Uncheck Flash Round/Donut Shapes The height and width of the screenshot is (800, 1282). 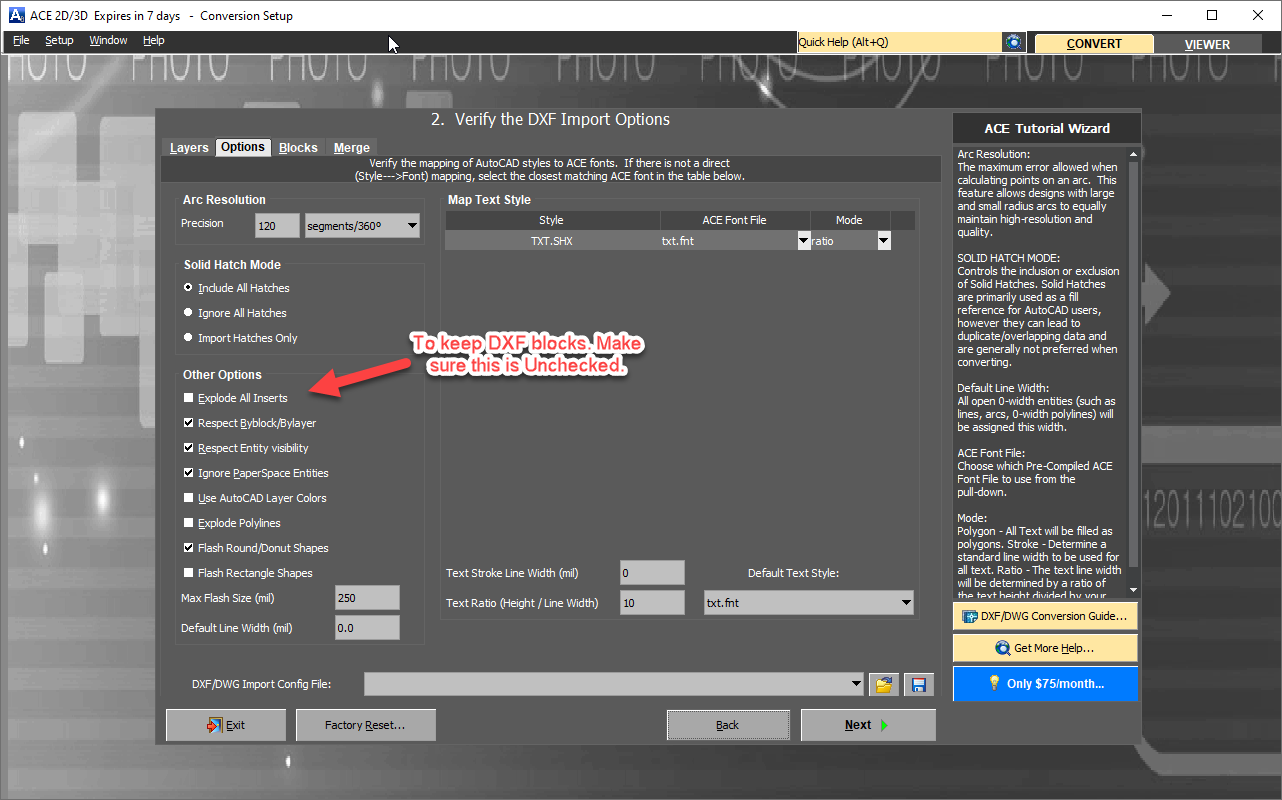[189, 548]
